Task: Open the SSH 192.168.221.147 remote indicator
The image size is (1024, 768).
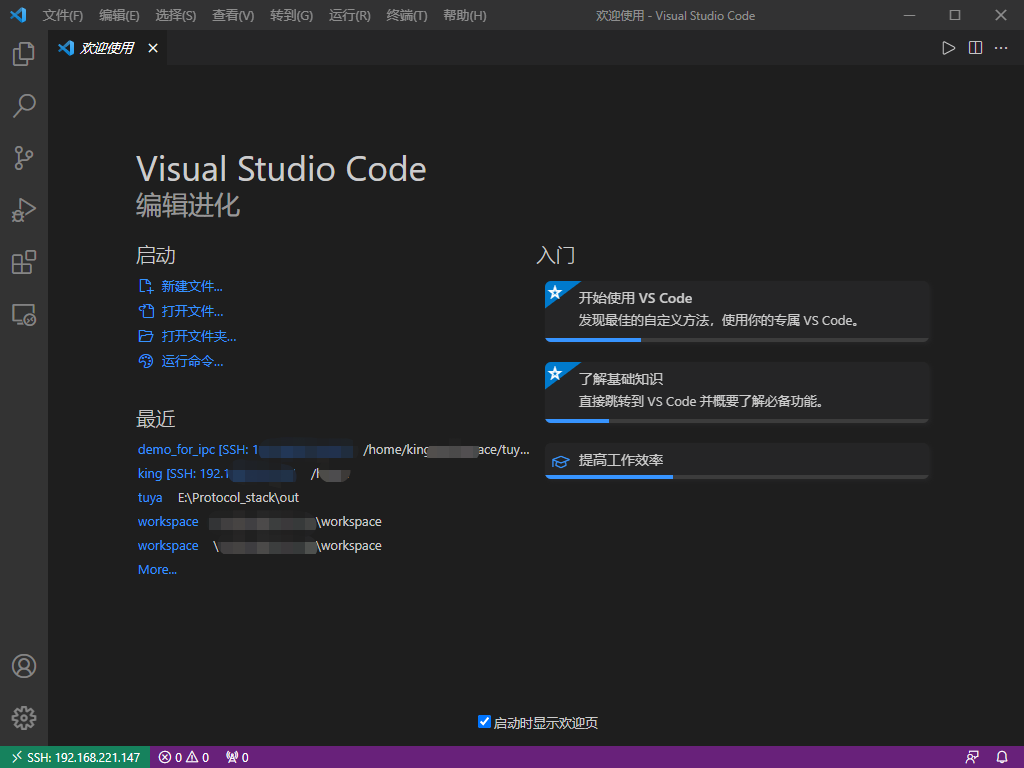Action: click(x=75, y=758)
